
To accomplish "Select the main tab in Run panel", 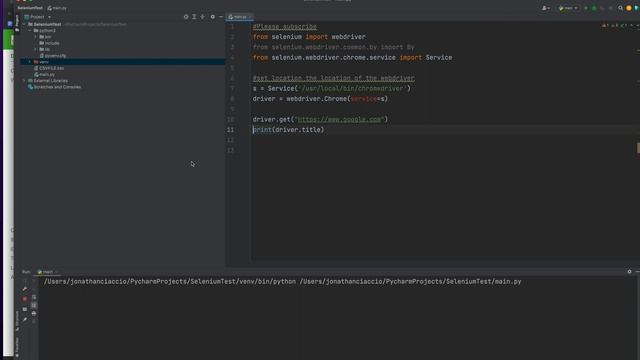I will [47, 272].
